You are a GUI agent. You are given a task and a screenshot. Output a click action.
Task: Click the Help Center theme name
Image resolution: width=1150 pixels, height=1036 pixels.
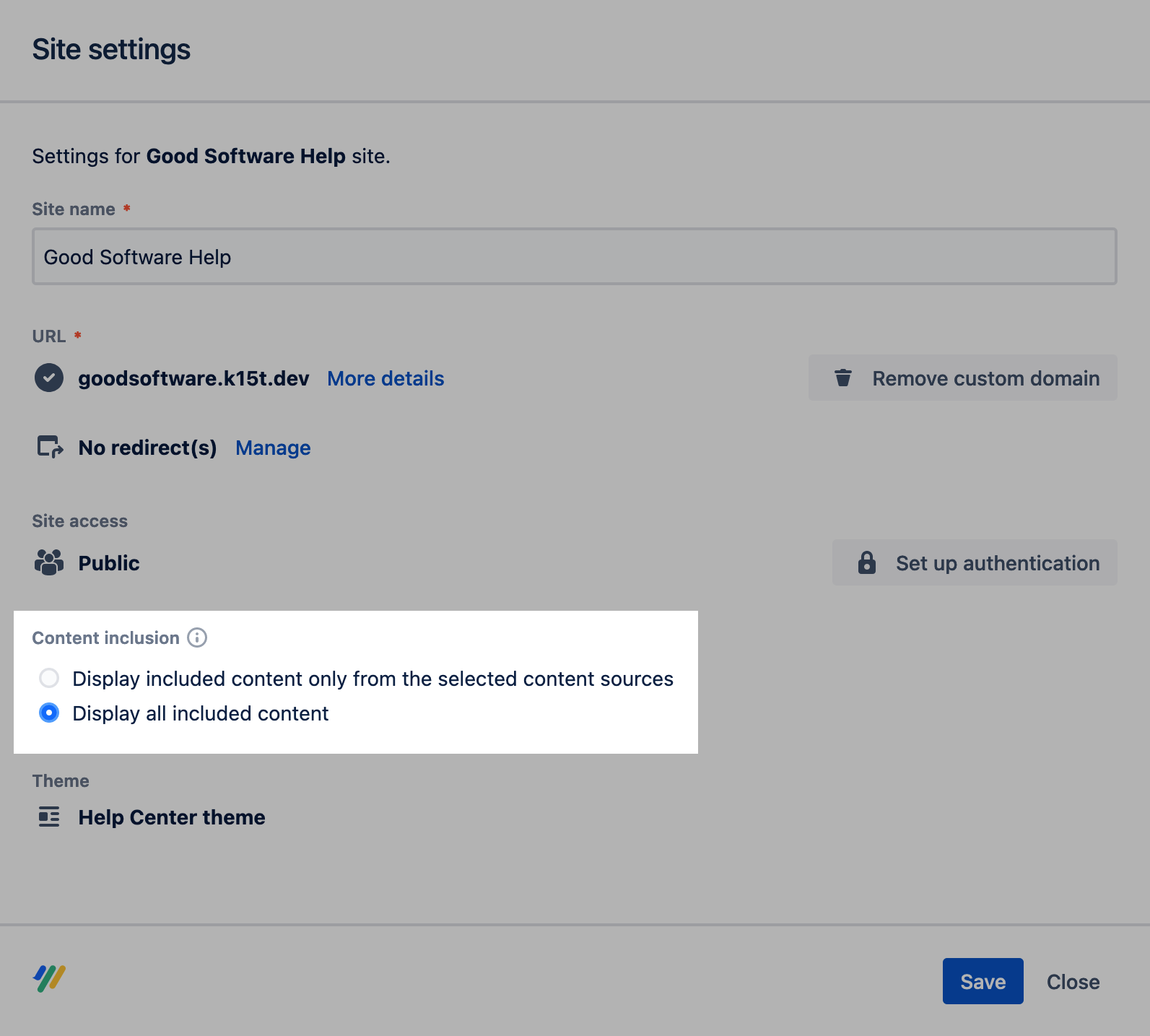click(x=172, y=817)
